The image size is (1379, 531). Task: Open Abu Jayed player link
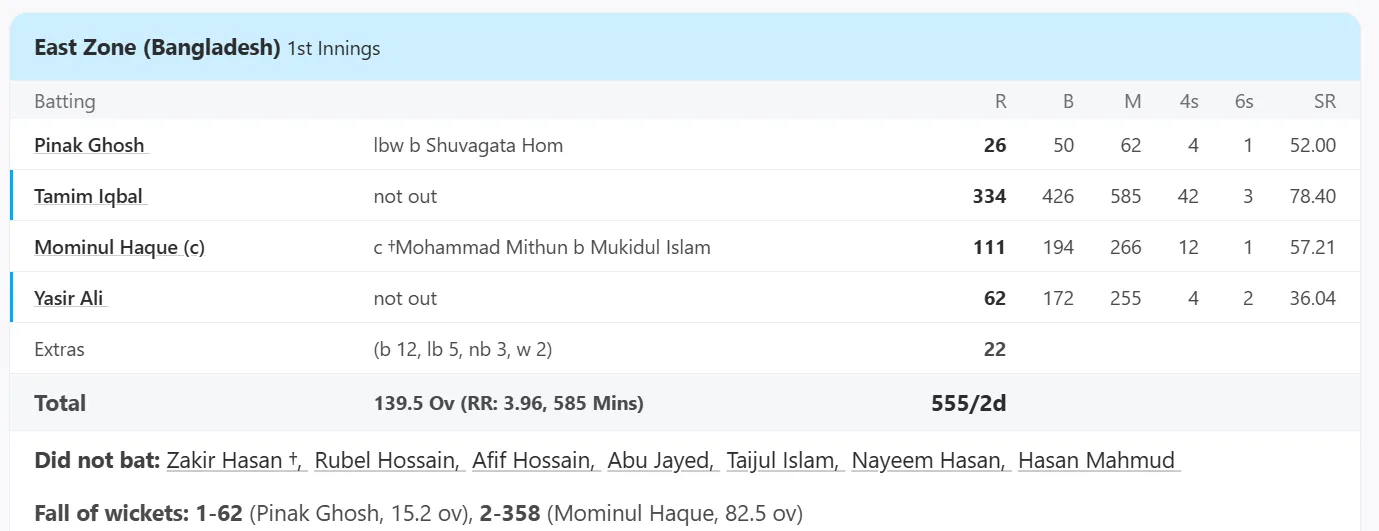[662, 460]
